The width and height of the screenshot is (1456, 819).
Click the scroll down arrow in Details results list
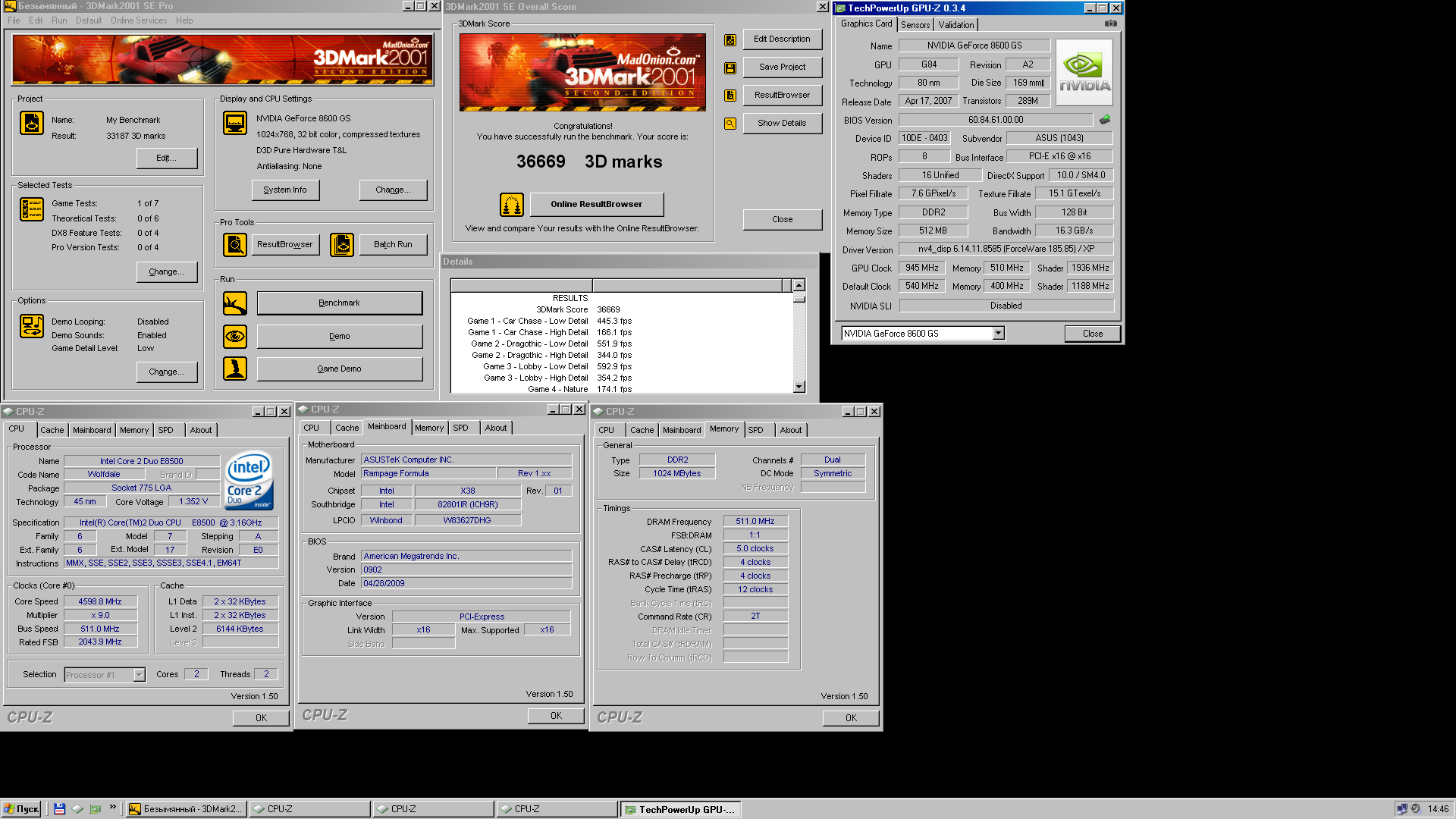[799, 387]
